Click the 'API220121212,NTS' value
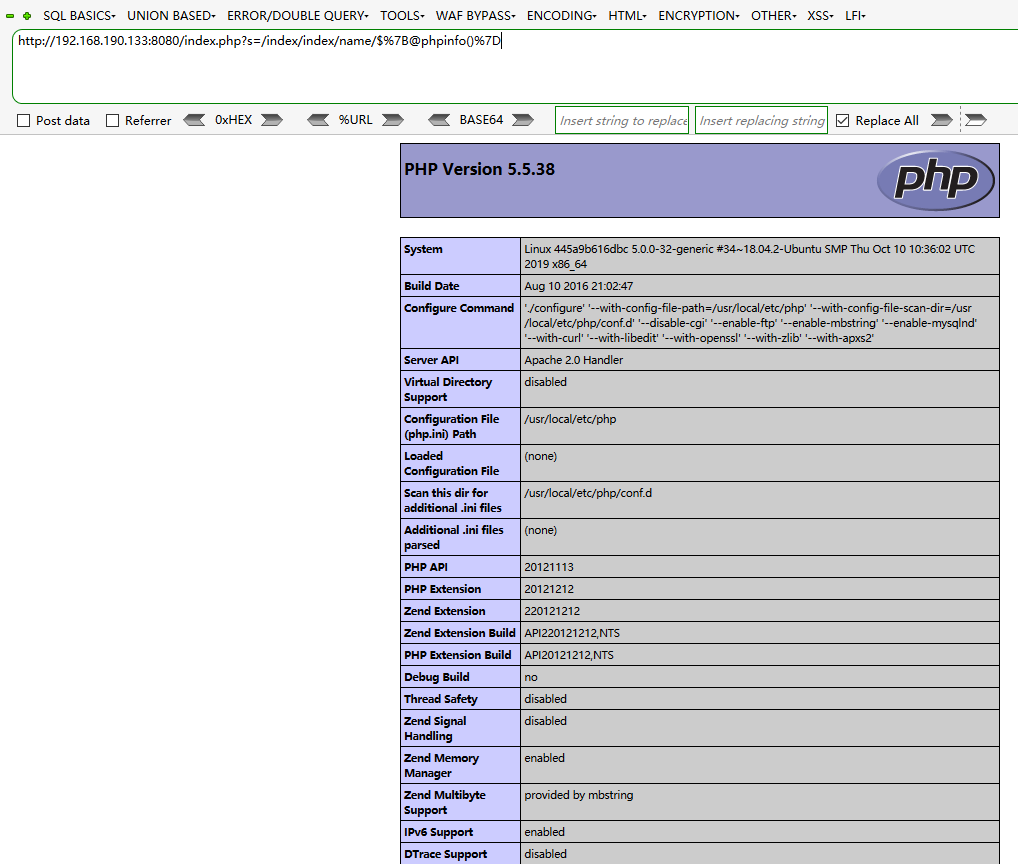The height and width of the screenshot is (864, 1018). (572, 634)
